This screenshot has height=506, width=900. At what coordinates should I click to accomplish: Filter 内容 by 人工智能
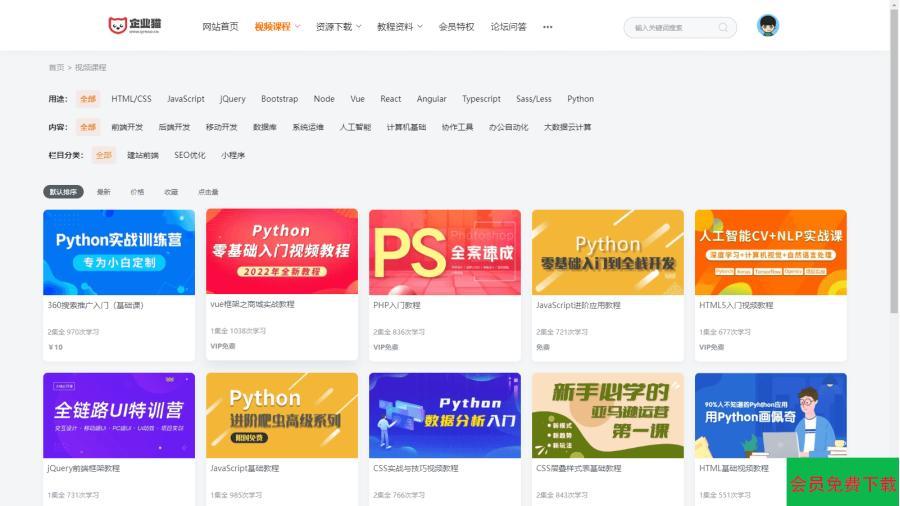[355, 127]
